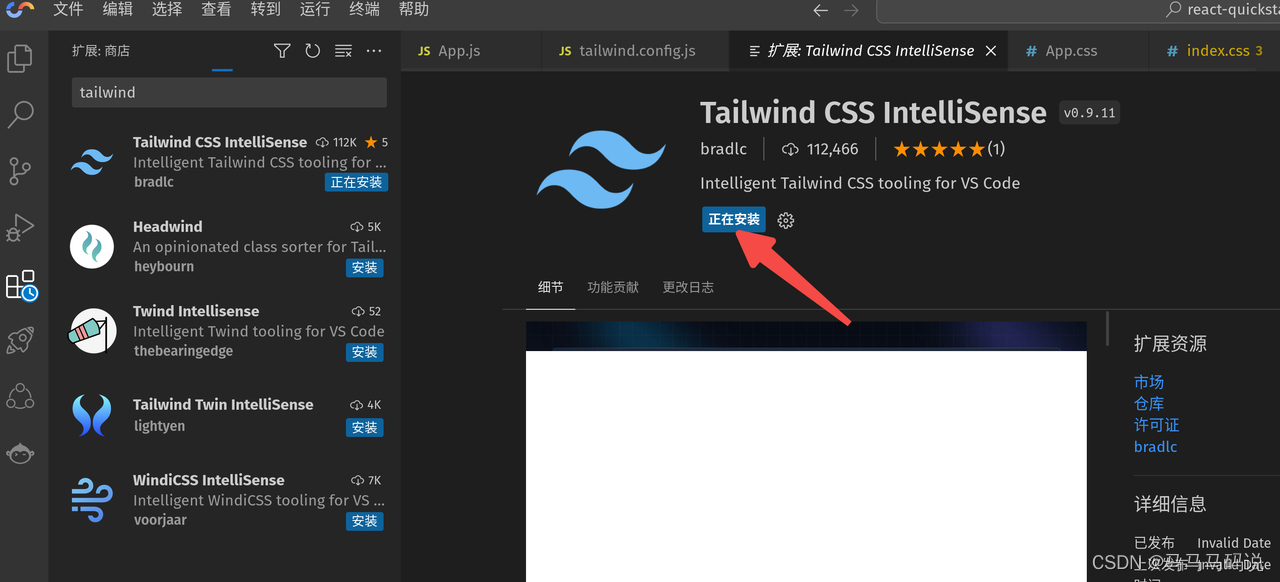Click the readme scrollbar beside preview
Screen dimensions: 1280x582
(1107, 329)
